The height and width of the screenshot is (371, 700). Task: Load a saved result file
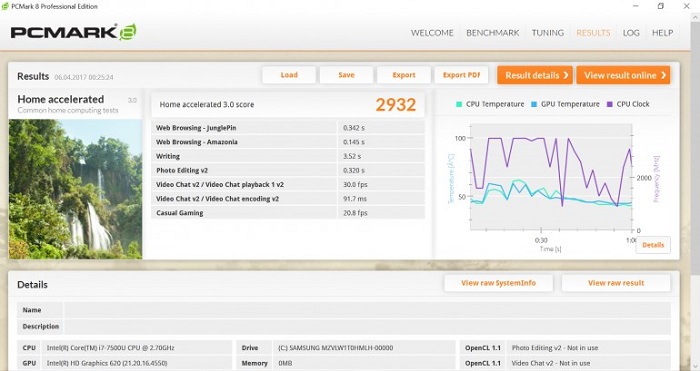coord(289,75)
